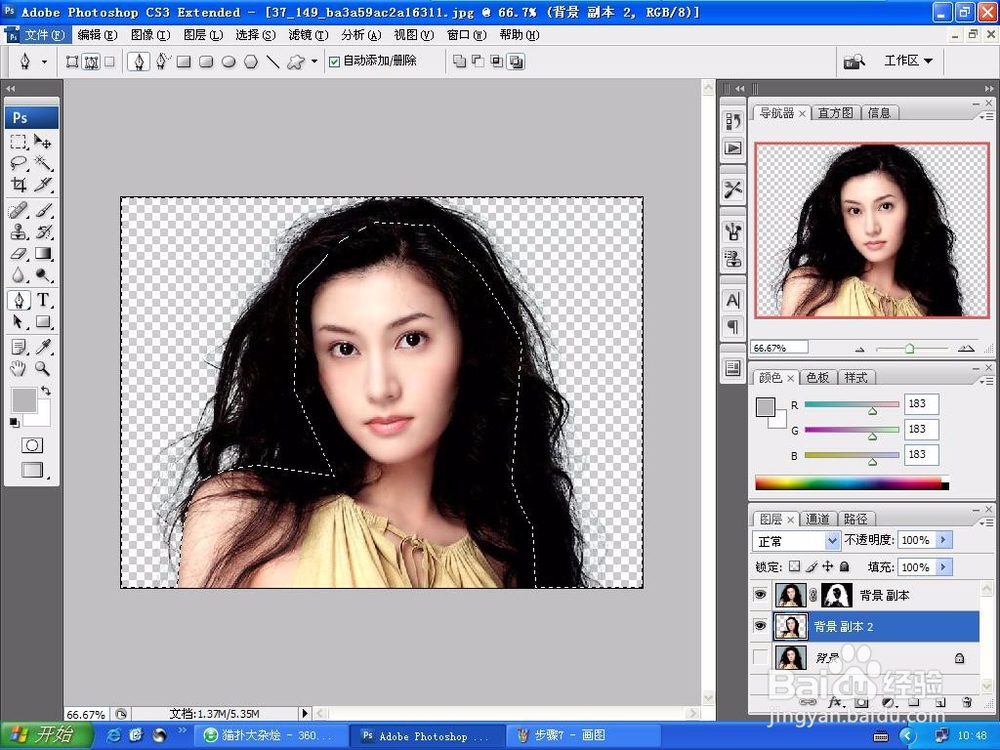Create a new layer using the new layer icon
The width and height of the screenshot is (1000, 750).
(x=939, y=703)
